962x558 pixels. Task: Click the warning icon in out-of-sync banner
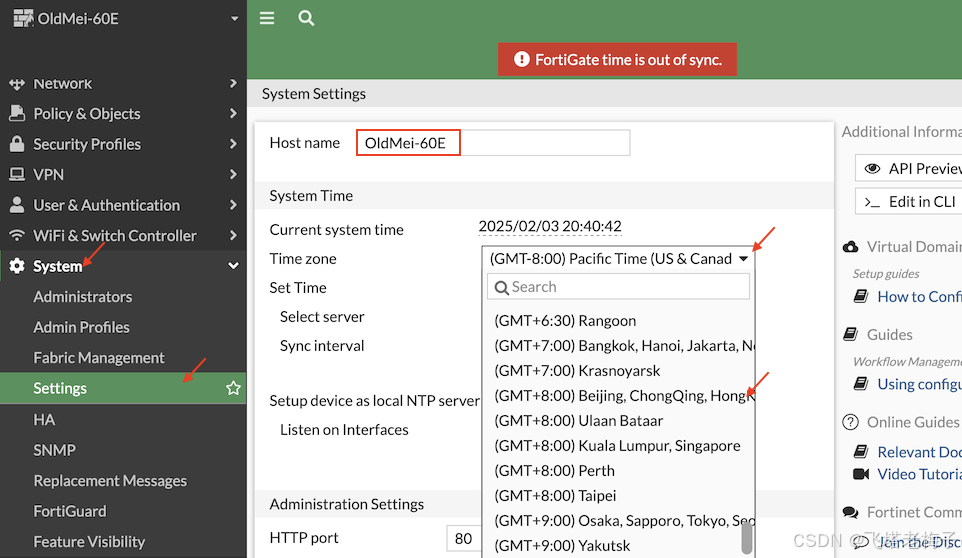[521, 59]
